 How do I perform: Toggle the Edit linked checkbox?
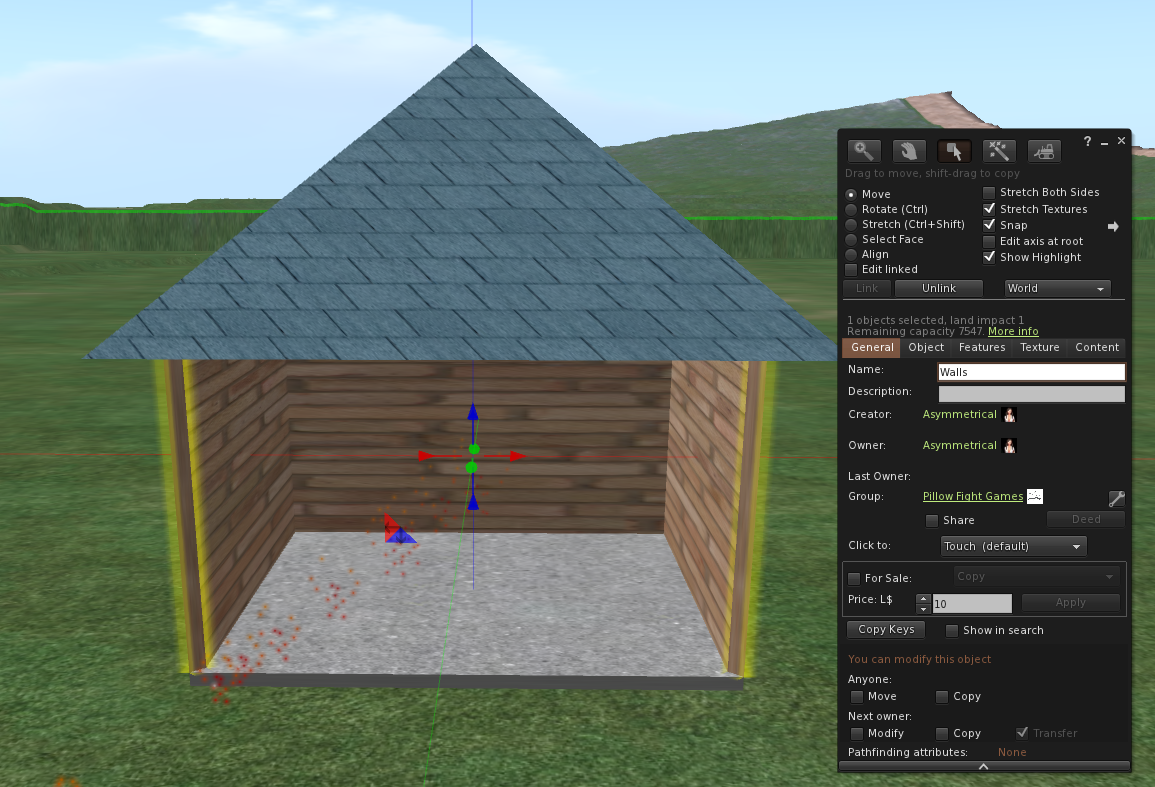click(x=852, y=270)
